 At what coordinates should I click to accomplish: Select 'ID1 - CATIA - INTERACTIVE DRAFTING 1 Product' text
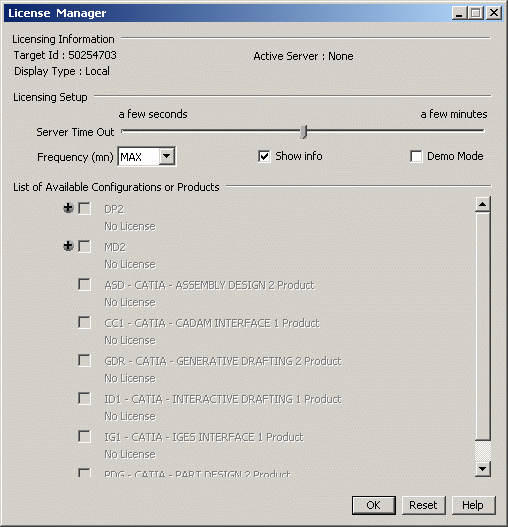coord(223,399)
